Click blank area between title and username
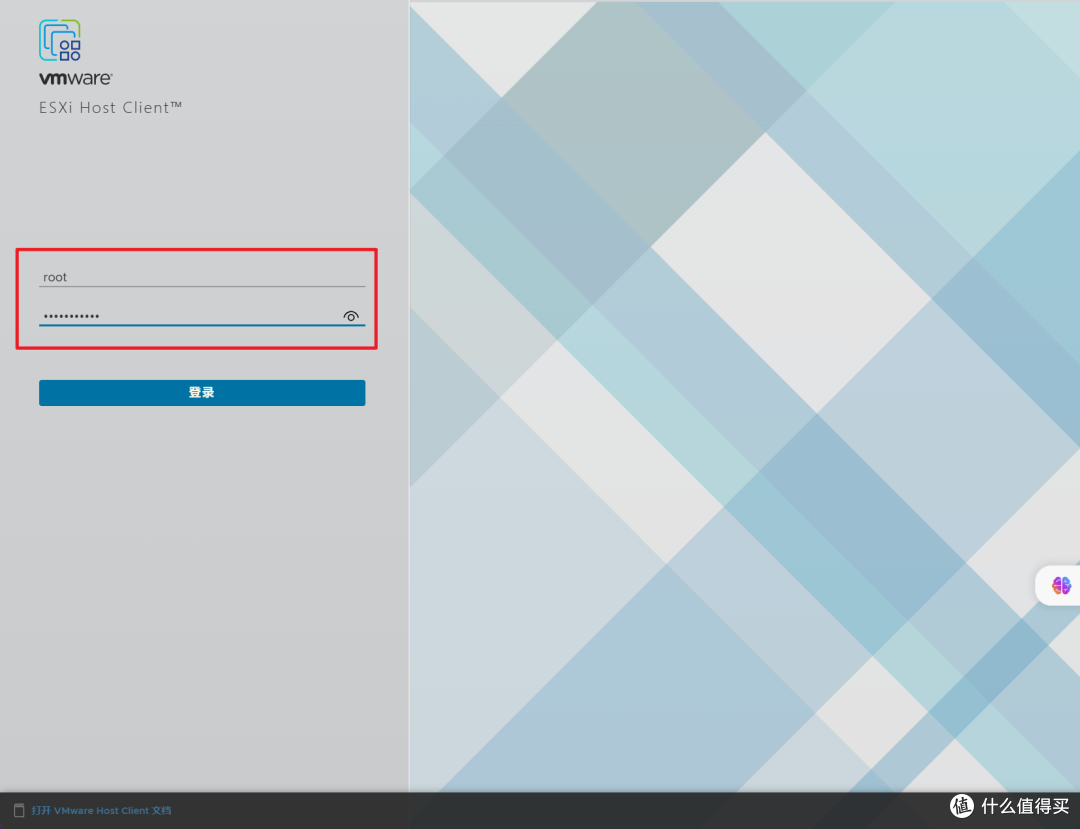The image size is (1080, 829). coord(202,180)
